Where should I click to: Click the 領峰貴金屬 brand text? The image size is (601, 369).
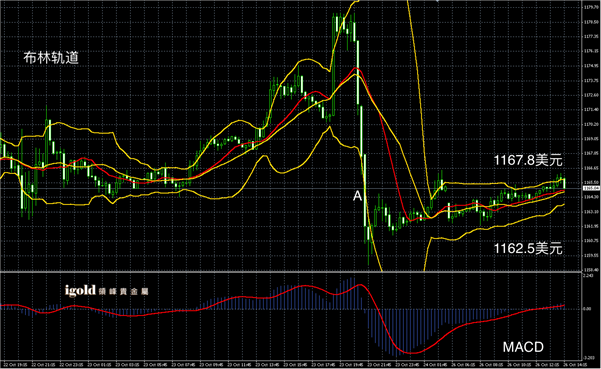pos(123,292)
